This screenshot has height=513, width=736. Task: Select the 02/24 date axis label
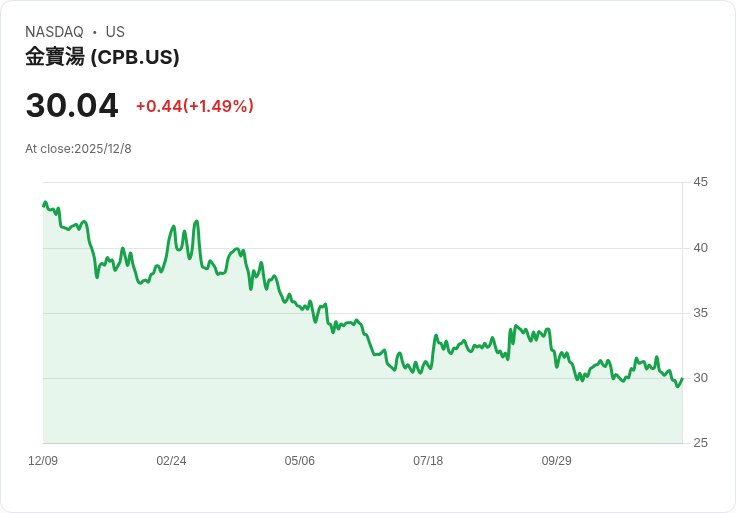pyautogui.click(x=171, y=461)
